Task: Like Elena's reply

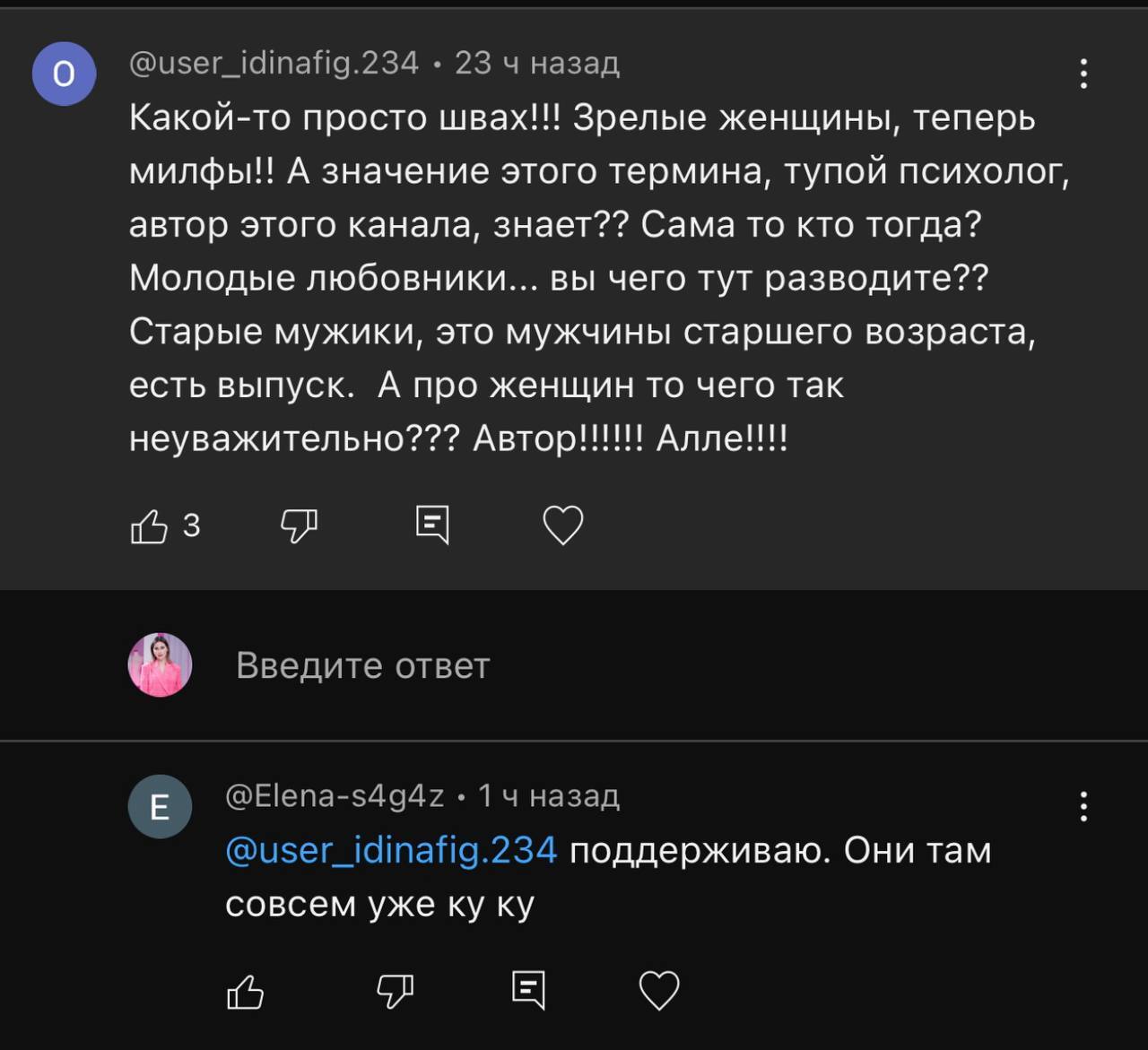Action: (246, 992)
